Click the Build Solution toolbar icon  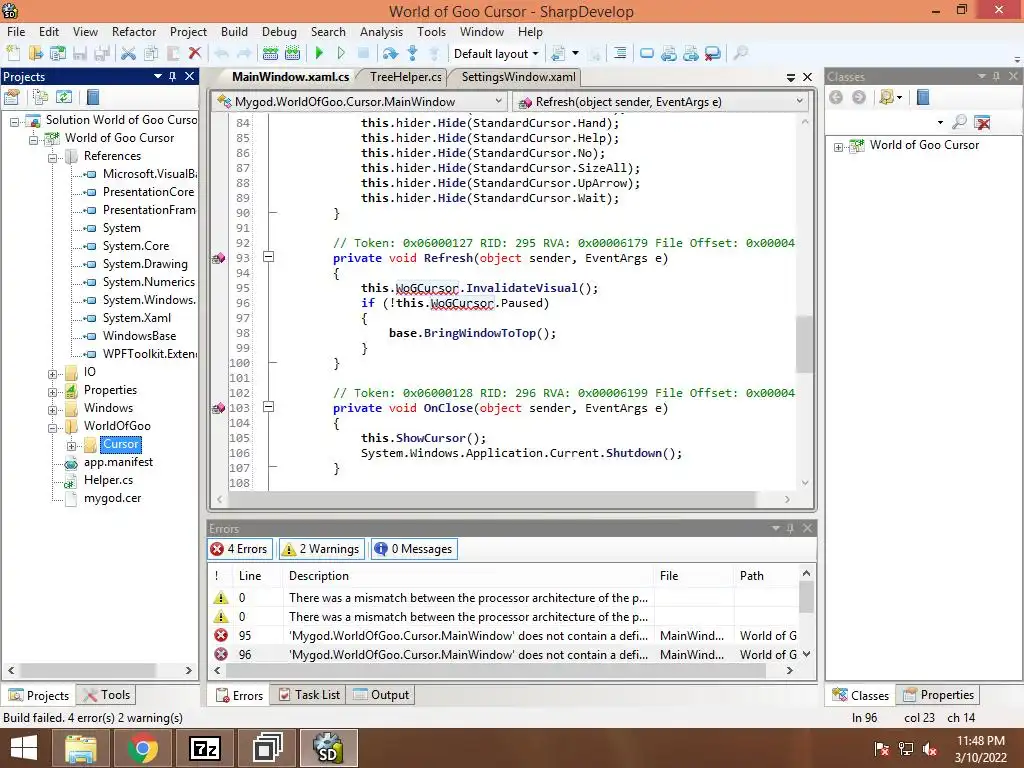pos(270,54)
